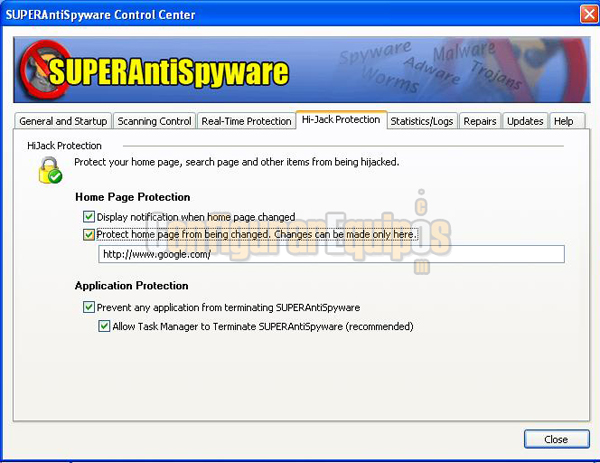Viewport: 600px width, 463px height.
Task: Click the Home Page Protection heading
Action: point(133,197)
